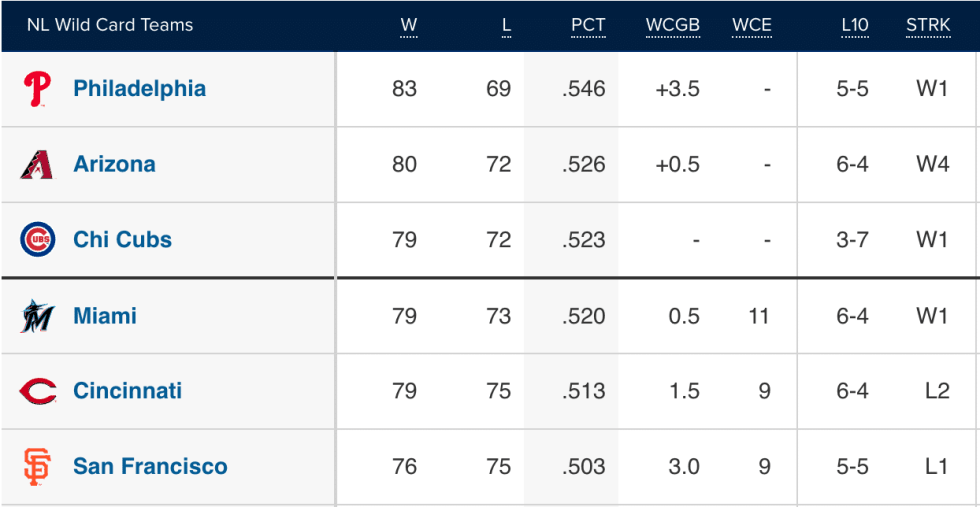The height and width of the screenshot is (507, 980).
Task: Open the San Francisco team link
Action: pyautogui.click(x=150, y=466)
